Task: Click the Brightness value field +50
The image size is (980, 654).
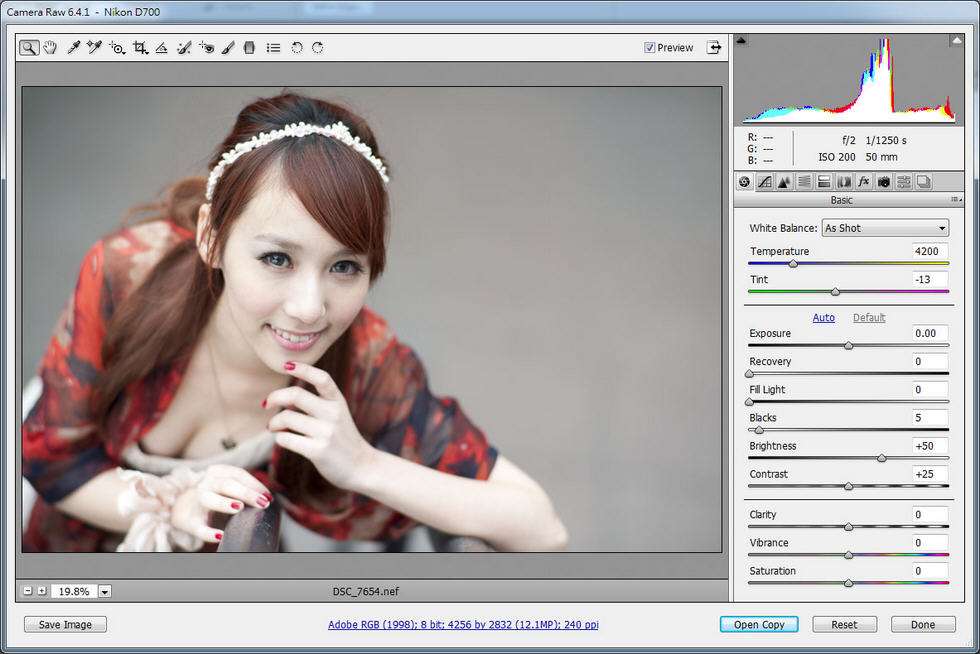Action: 929,446
